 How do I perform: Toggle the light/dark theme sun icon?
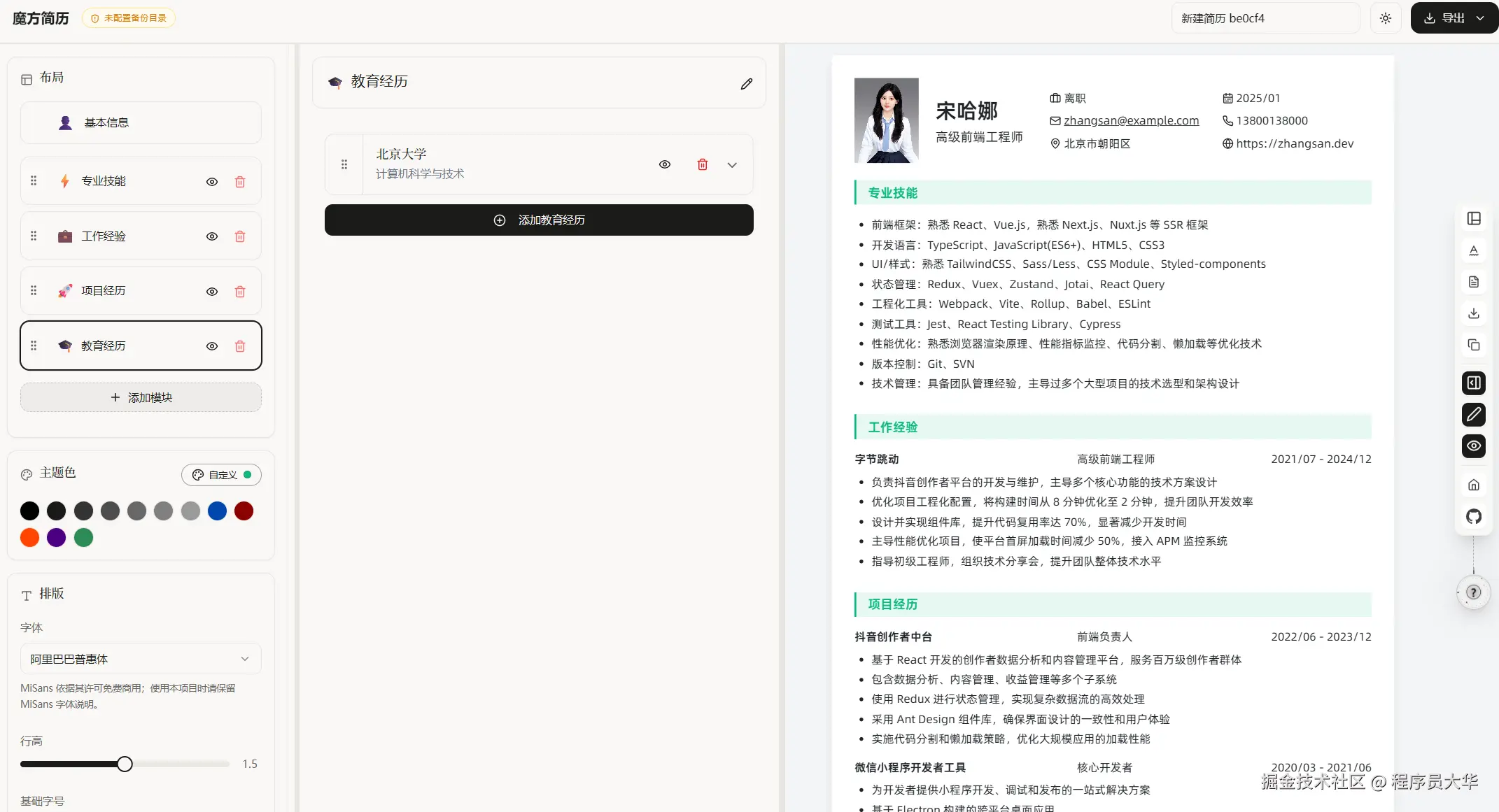click(1385, 18)
